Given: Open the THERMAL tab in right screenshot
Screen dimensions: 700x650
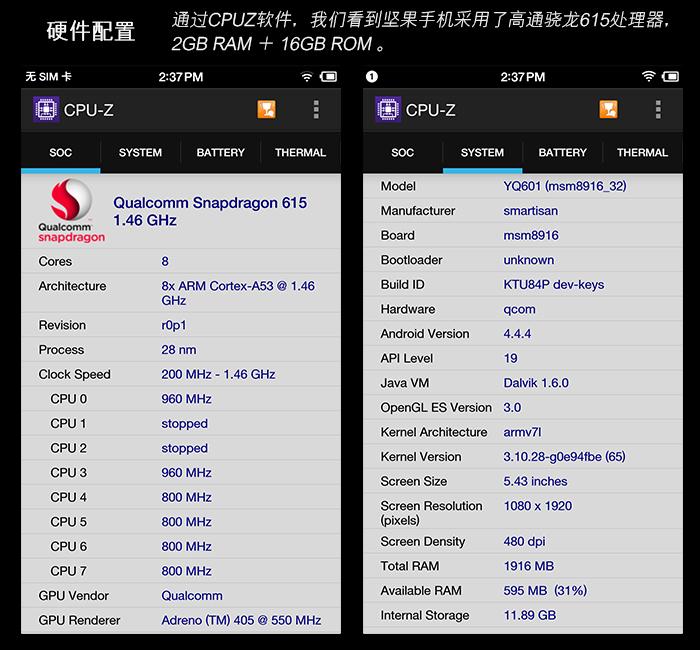Looking at the screenshot, I should pos(642,153).
